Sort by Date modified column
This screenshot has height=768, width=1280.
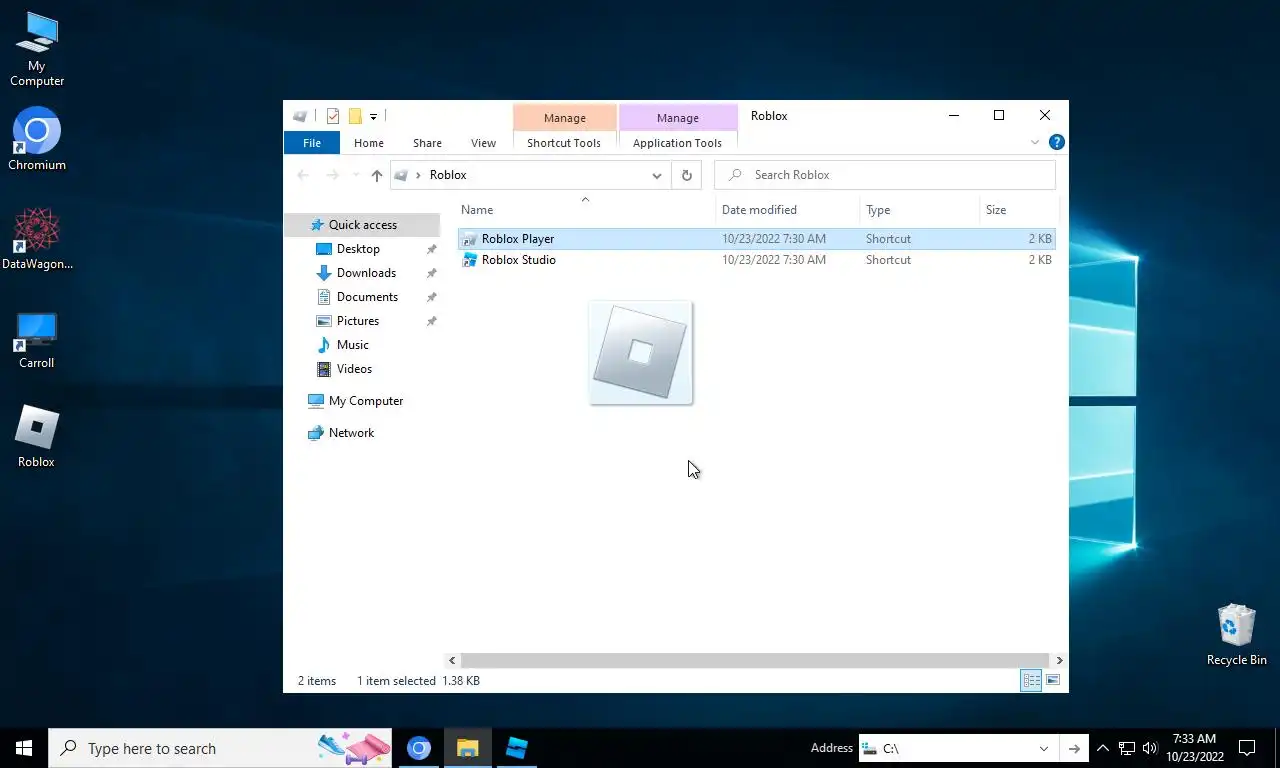pos(788,210)
